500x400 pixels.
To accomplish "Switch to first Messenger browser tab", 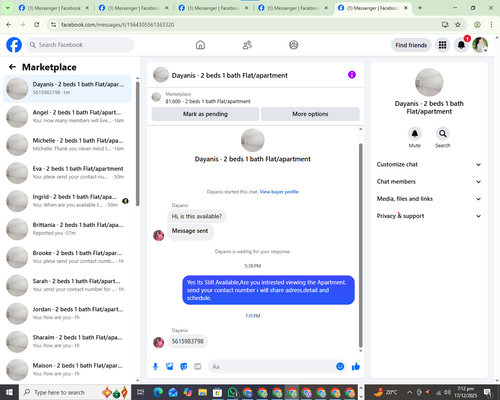I will click(x=53, y=8).
